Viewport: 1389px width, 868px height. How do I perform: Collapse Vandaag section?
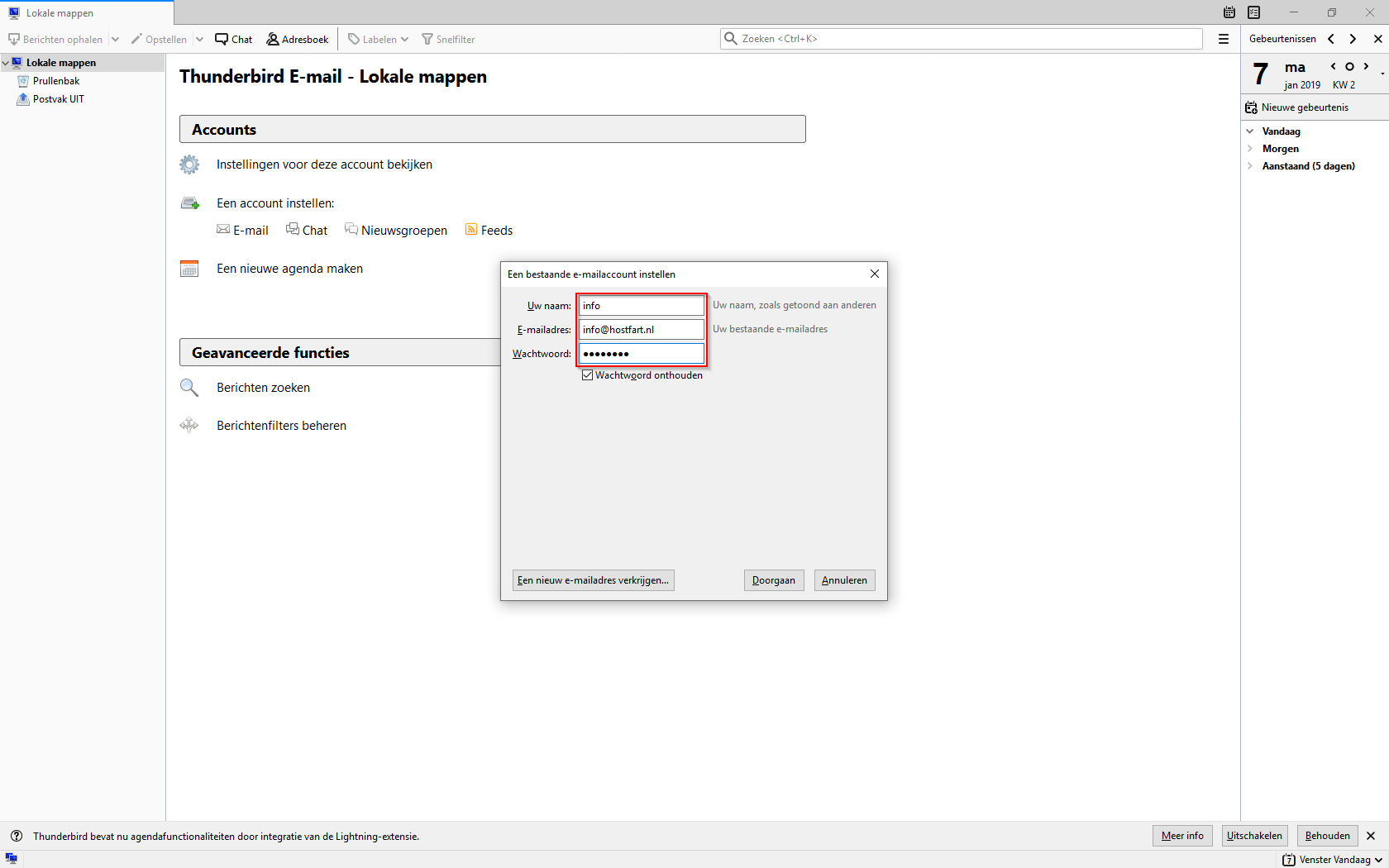point(1250,131)
